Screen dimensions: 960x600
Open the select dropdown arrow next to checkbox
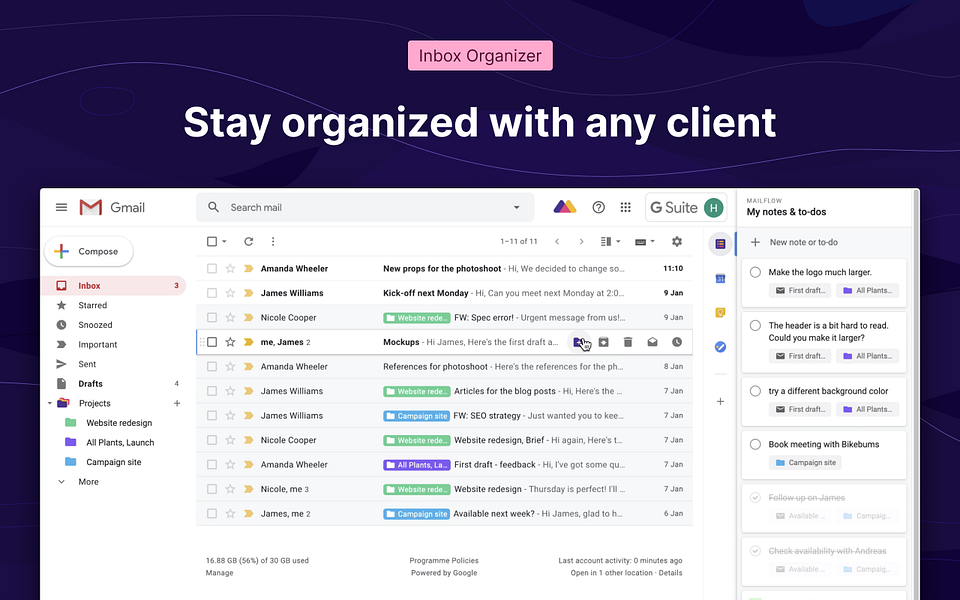pyautogui.click(x=224, y=242)
